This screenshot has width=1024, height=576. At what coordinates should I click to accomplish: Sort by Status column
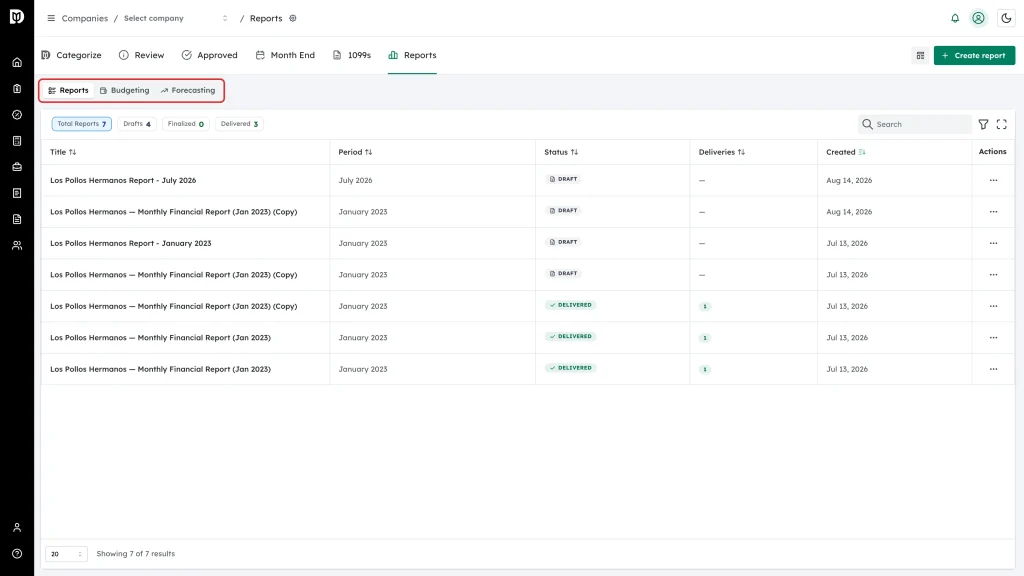tap(561, 152)
